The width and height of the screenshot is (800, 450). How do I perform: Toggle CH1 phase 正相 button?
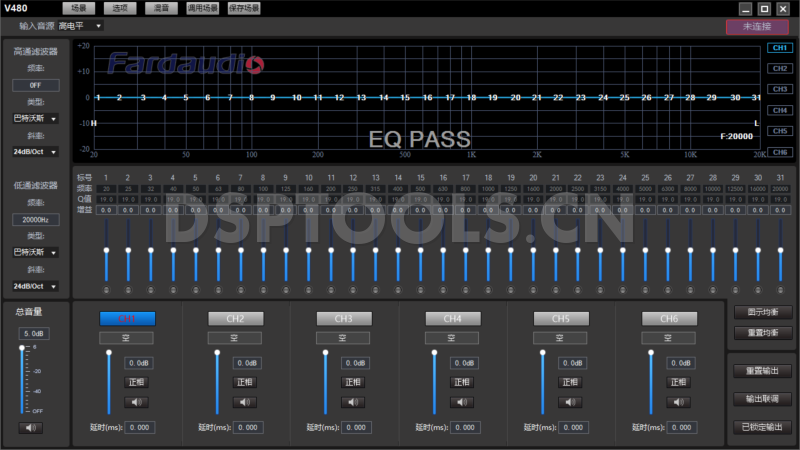(x=136, y=382)
